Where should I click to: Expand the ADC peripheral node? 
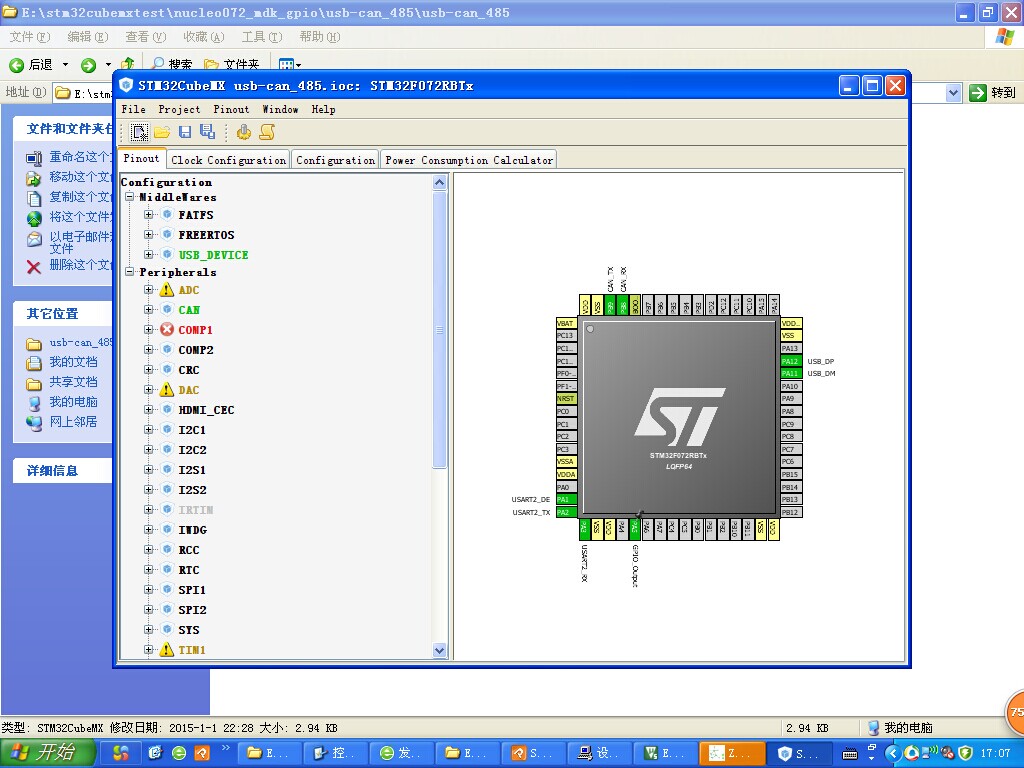149,289
